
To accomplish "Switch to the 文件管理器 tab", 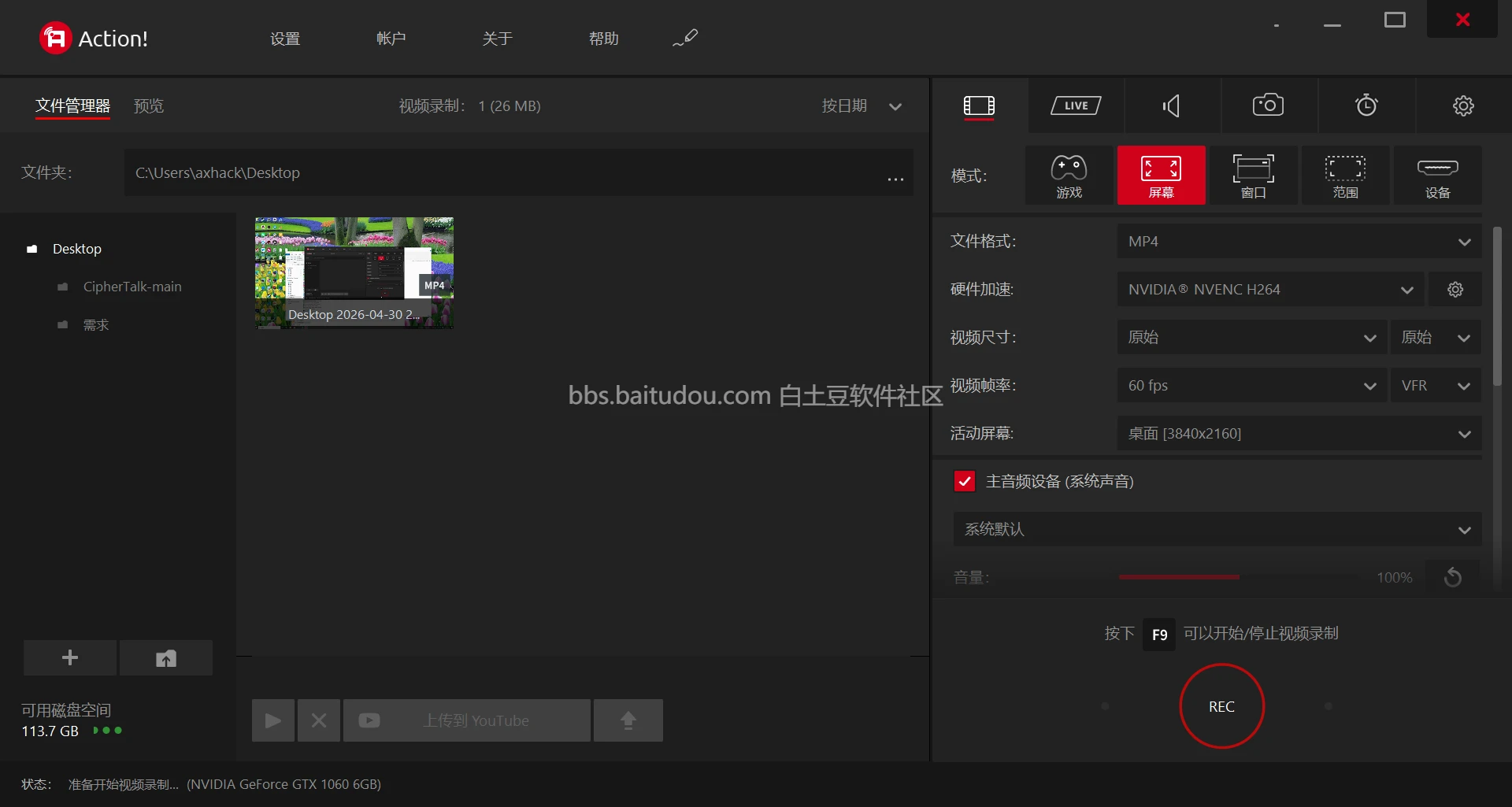I will pos(72,106).
